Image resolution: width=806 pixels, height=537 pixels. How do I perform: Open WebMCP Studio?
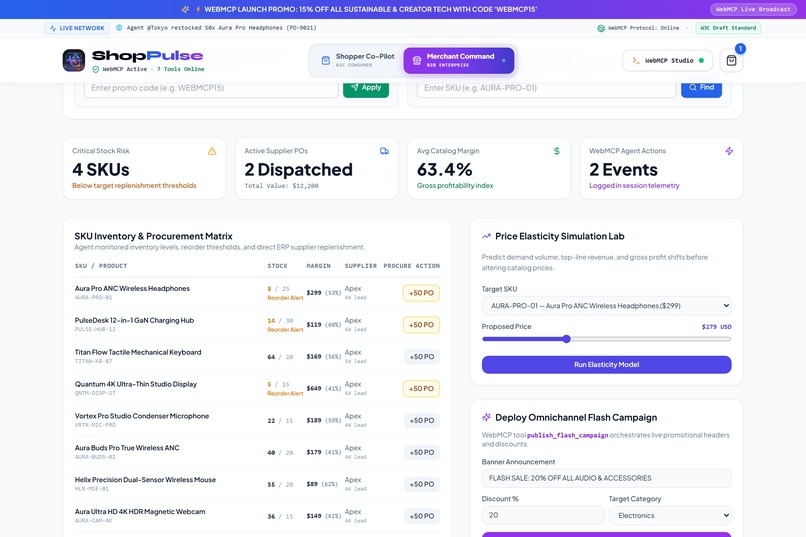click(667, 61)
